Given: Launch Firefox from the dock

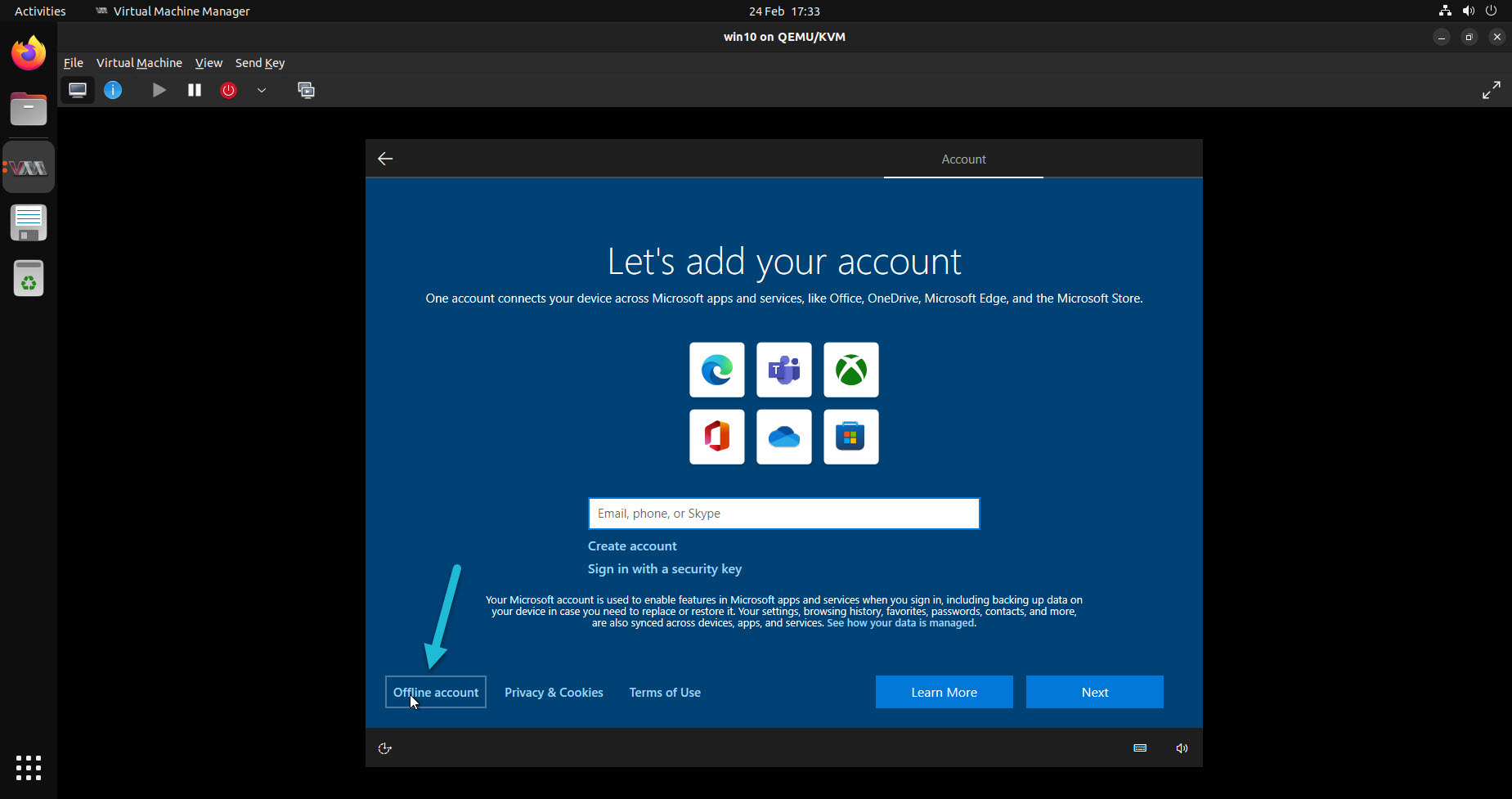Looking at the screenshot, I should tap(28, 52).
